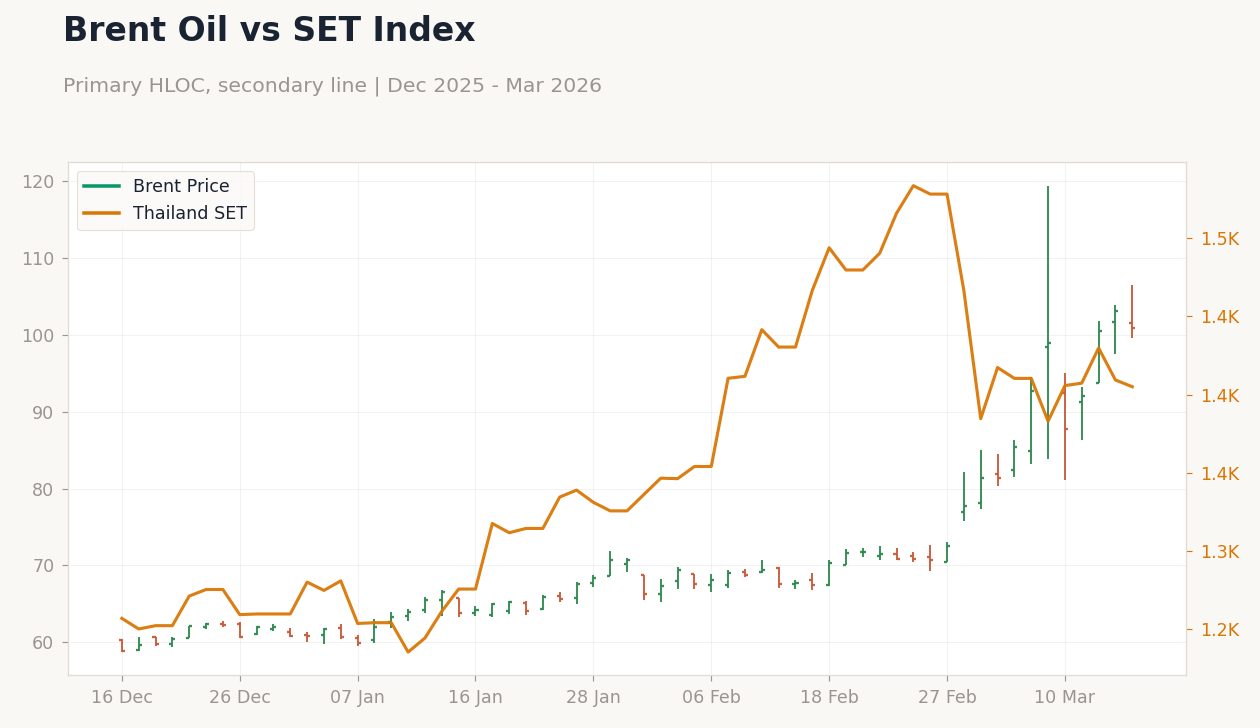
Task: Click the subtitle mentioning Dec 2025 - Mar 2026
Action: [x=332, y=86]
